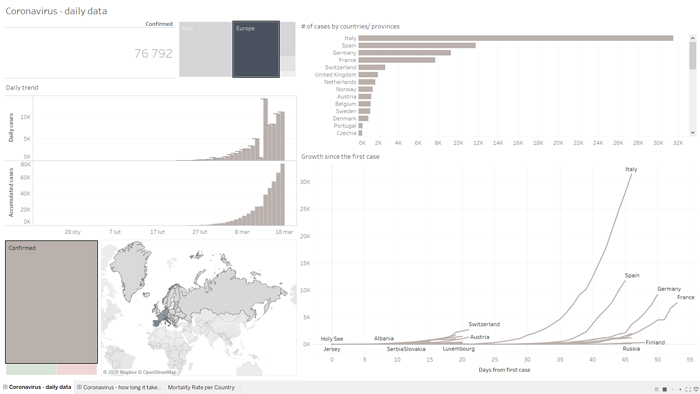Click the countries list scrollbar thumb
Screen dimensions: 700x394
(692, 56)
